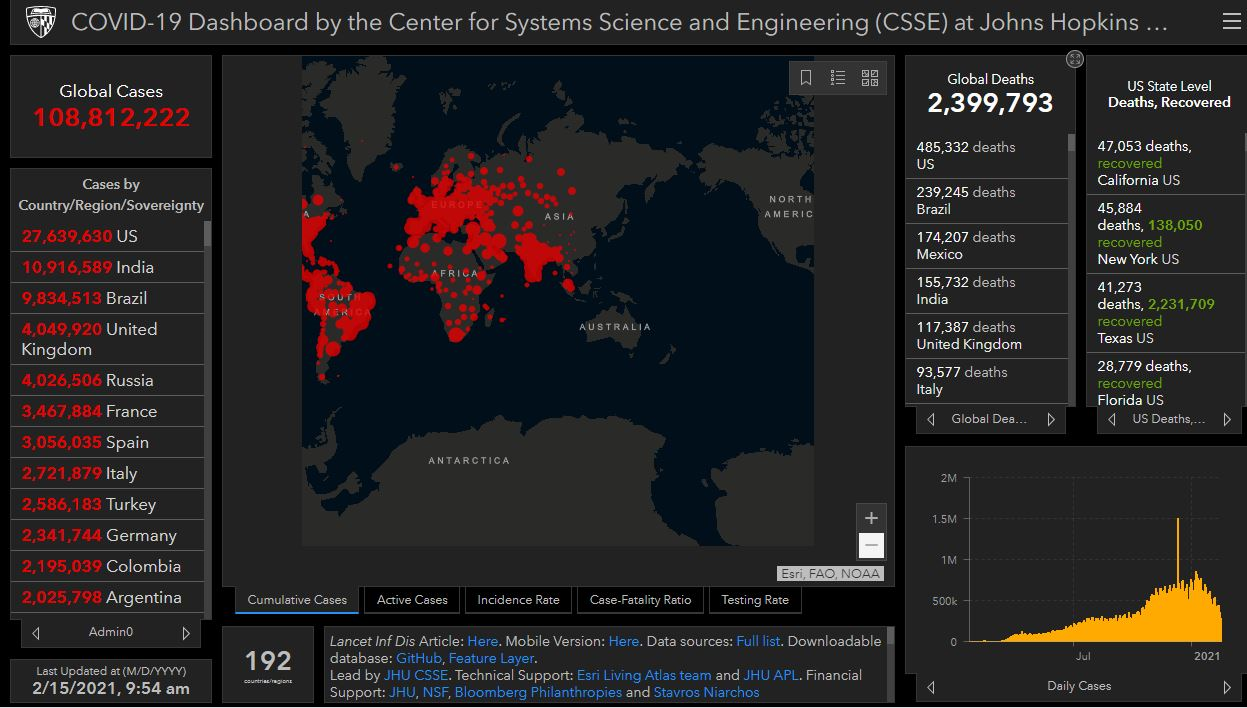Screen dimensions: 1247x708
Task: Select United Kingdom in the cases list
Action: tap(107, 339)
